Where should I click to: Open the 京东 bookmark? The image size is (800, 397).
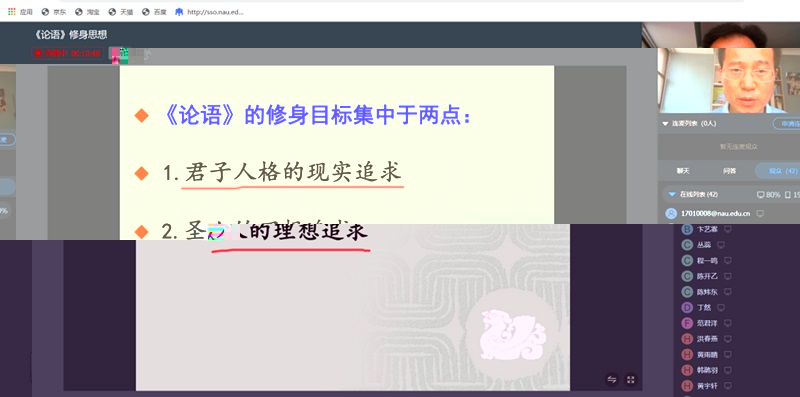pyautogui.click(x=54, y=12)
